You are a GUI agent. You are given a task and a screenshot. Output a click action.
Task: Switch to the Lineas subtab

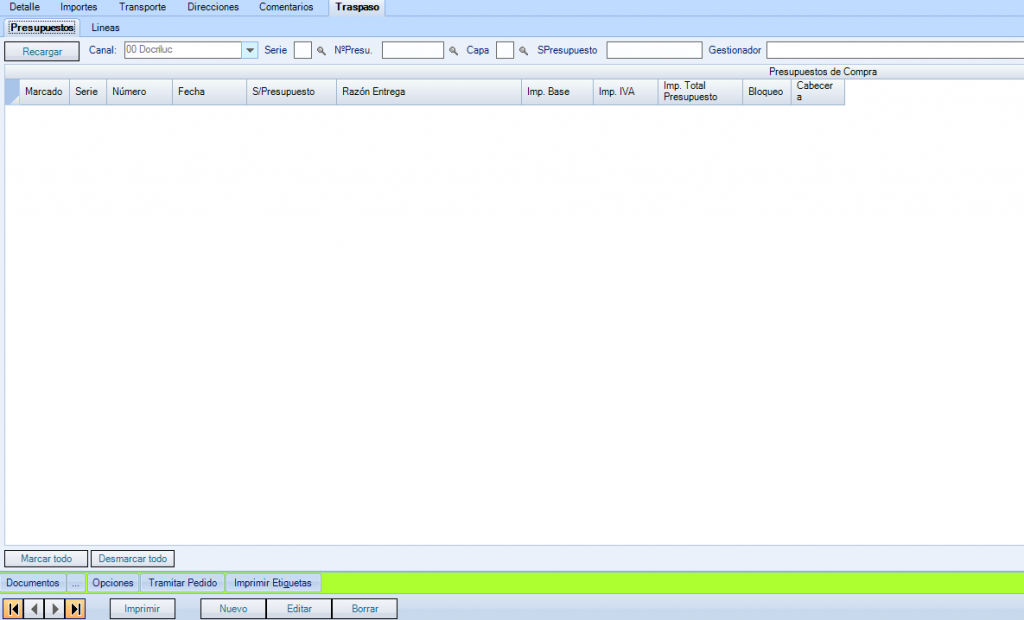[x=106, y=27]
